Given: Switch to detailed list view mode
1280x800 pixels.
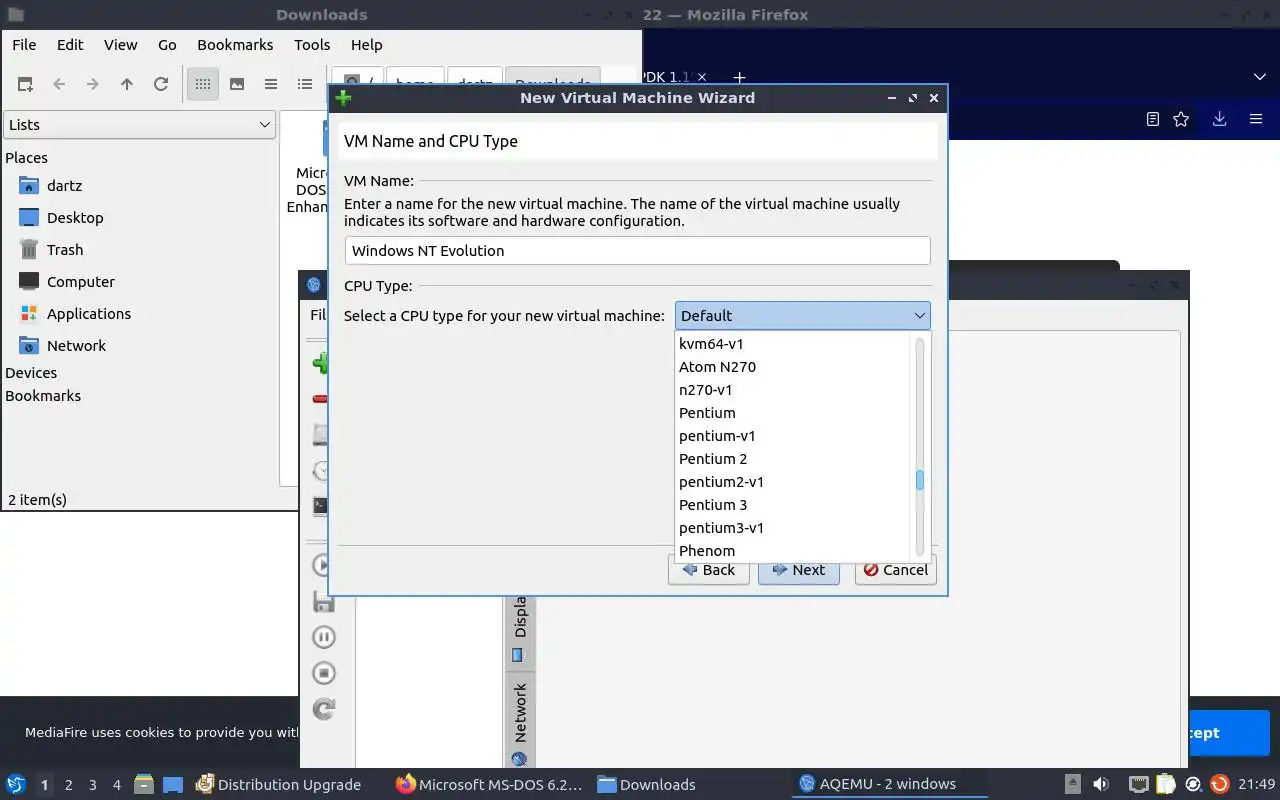Looking at the screenshot, I should click(305, 84).
